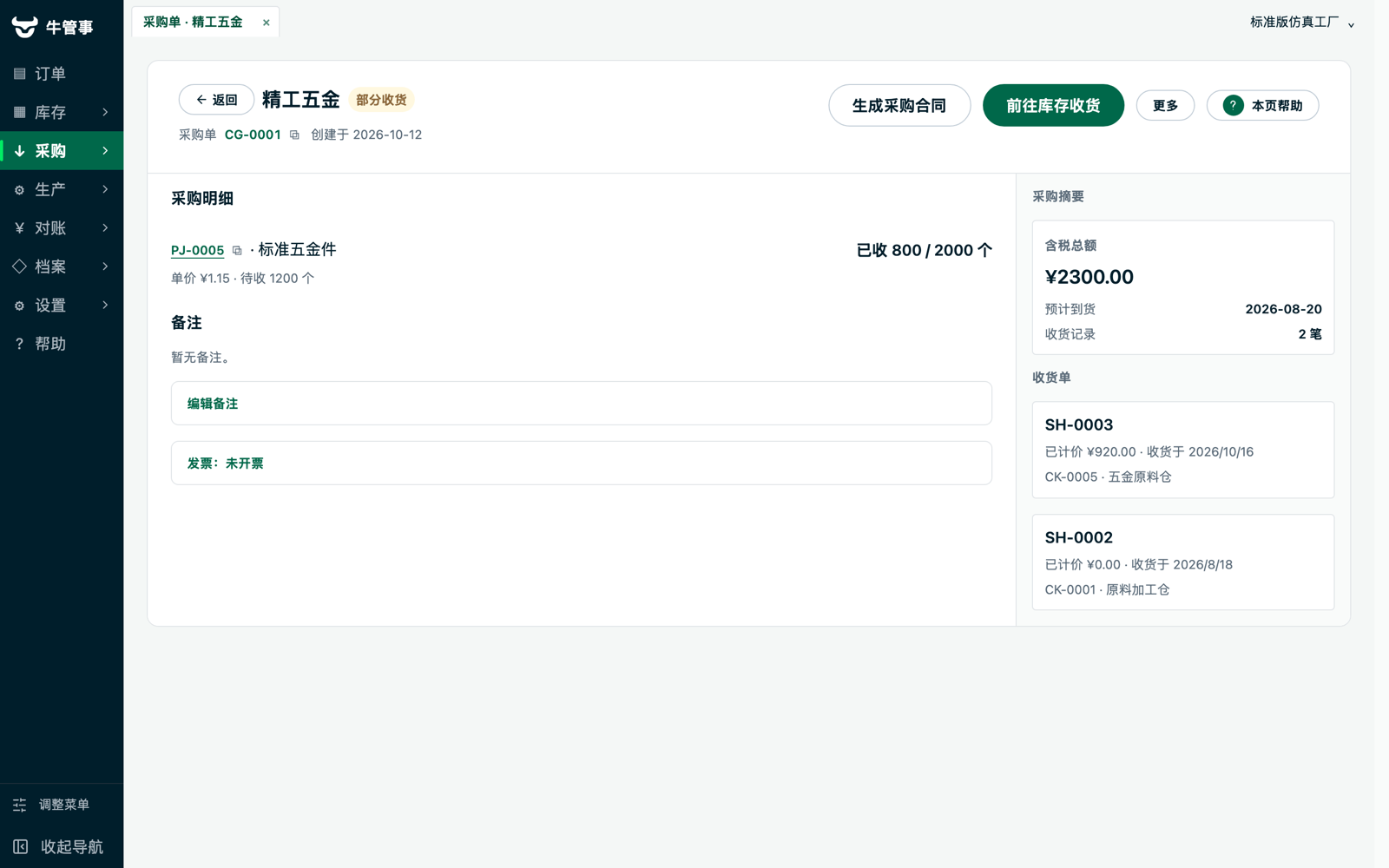Click the 收货记录 2 笔 value
Image resolution: width=1389 pixels, height=868 pixels.
1310,334
